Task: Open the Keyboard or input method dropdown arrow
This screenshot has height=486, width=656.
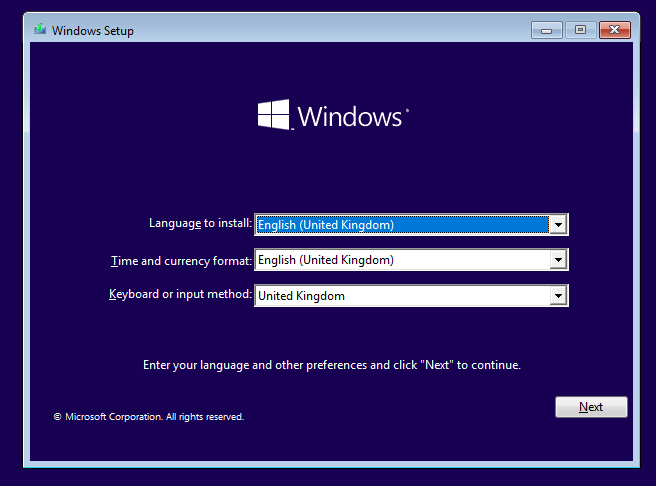Action: pyautogui.click(x=558, y=296)
